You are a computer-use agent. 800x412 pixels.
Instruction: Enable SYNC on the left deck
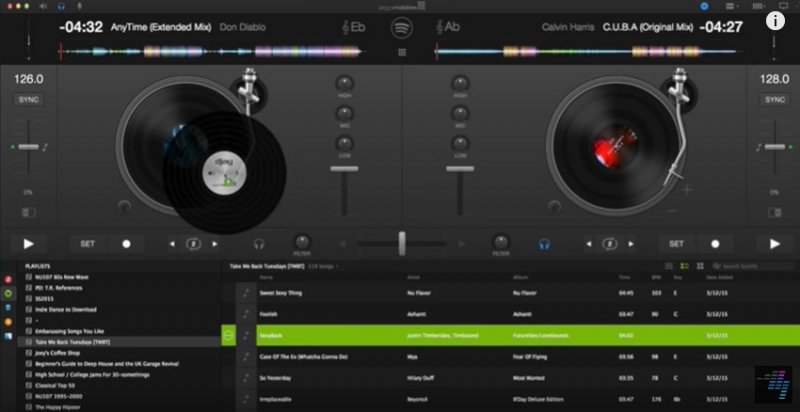(28, 100)
